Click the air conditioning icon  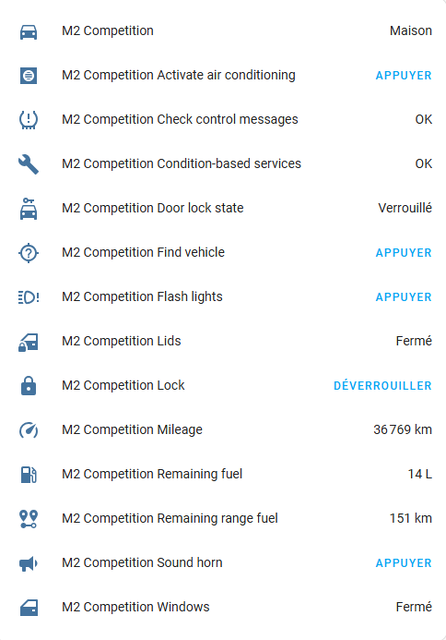[29, 76]
